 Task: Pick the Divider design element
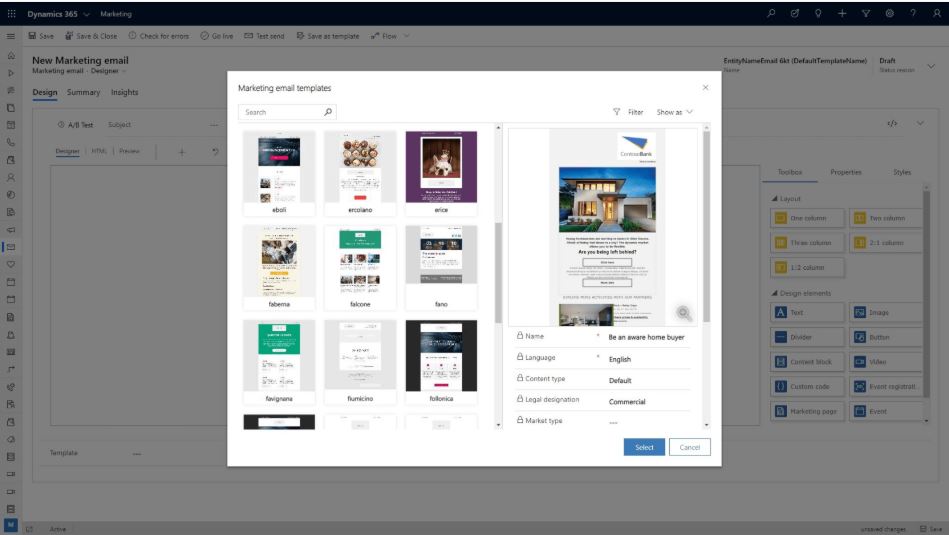click(807, 337)
